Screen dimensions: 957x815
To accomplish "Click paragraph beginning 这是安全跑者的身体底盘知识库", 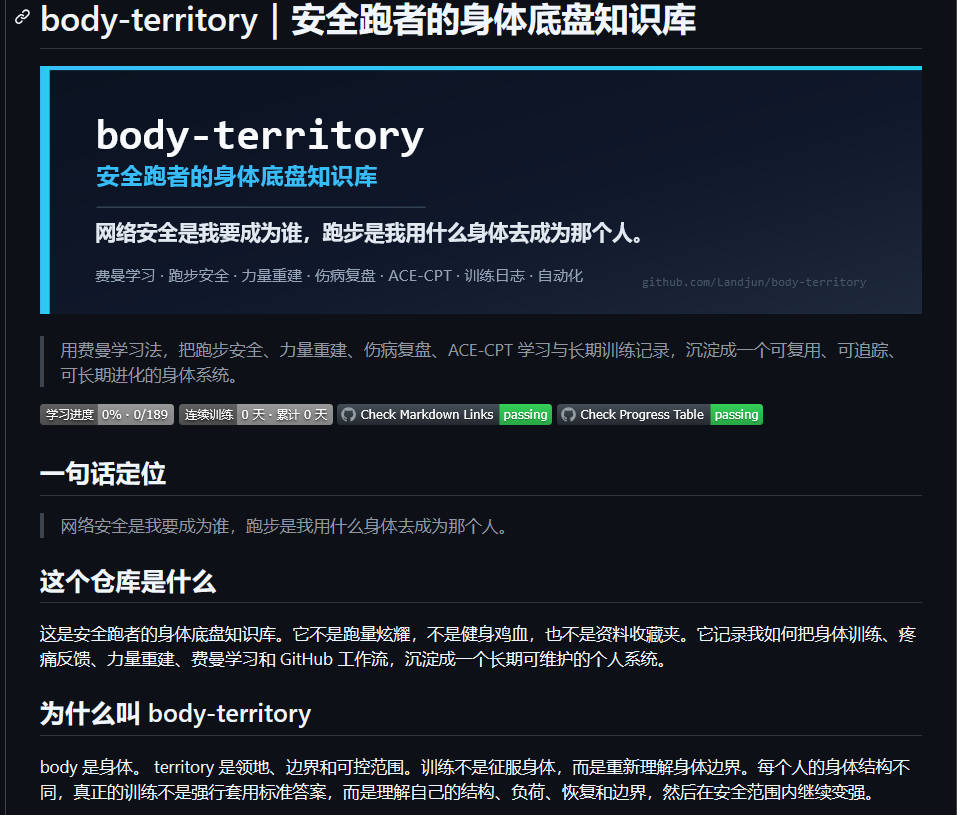I will click(x=478, y=647).
